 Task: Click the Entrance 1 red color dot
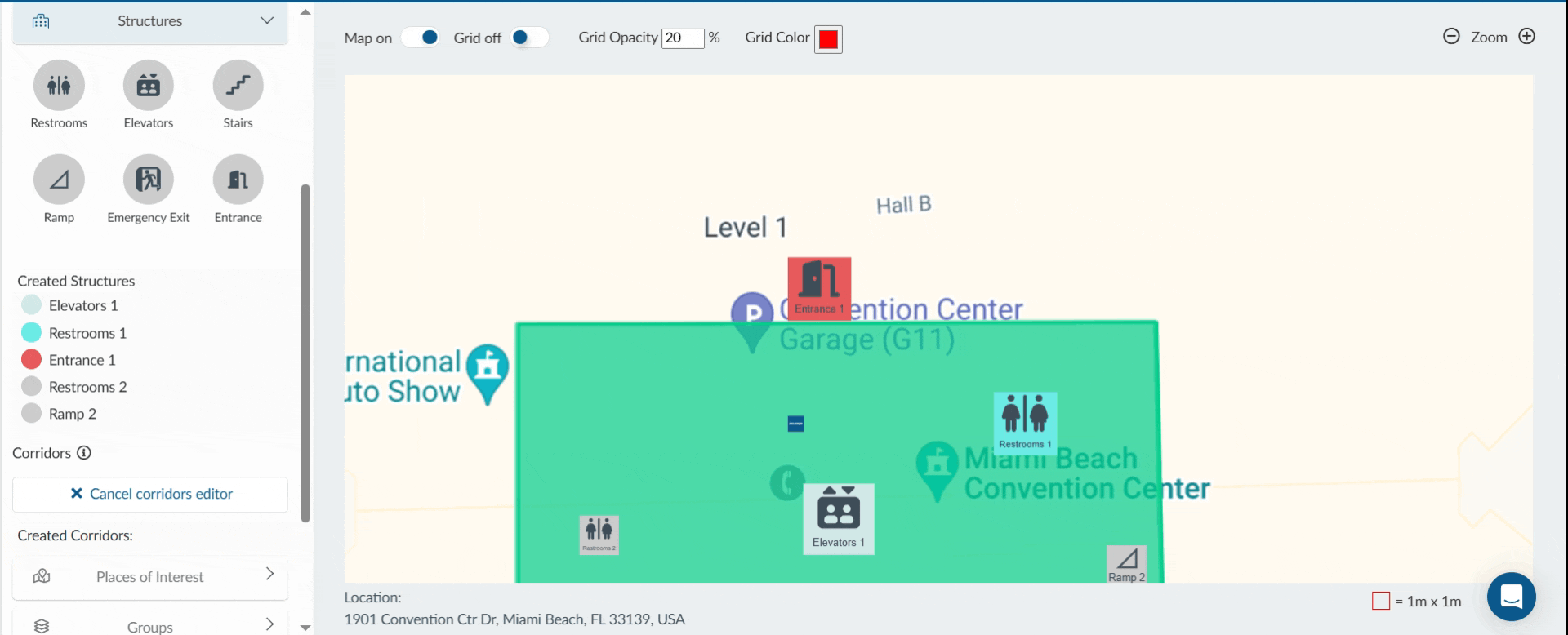[31, 359]
